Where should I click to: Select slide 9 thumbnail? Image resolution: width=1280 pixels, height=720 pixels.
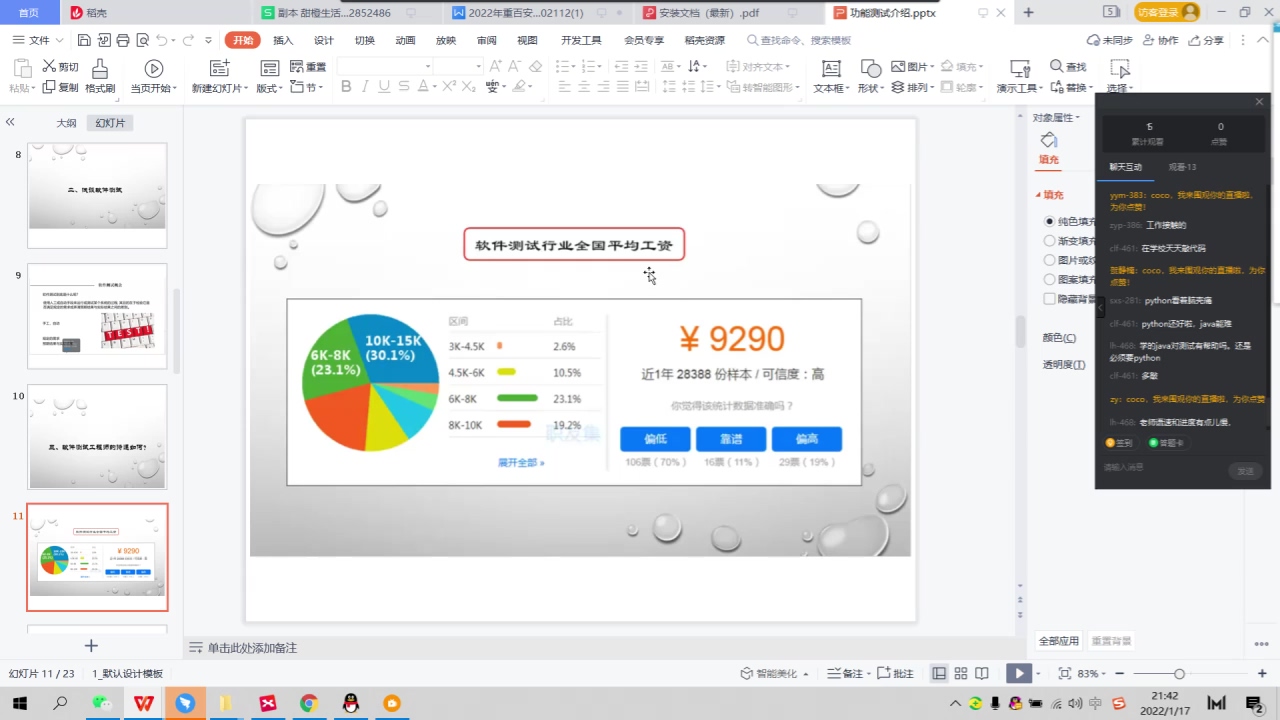click(97, 316)
